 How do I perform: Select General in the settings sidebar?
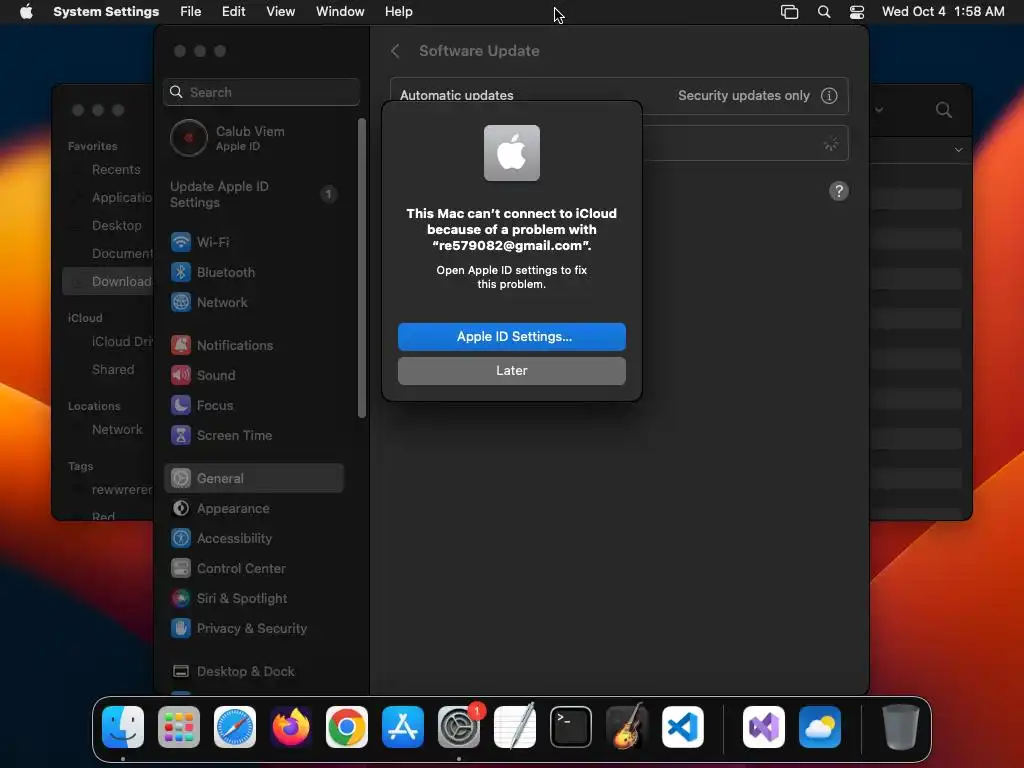(253, 478)
